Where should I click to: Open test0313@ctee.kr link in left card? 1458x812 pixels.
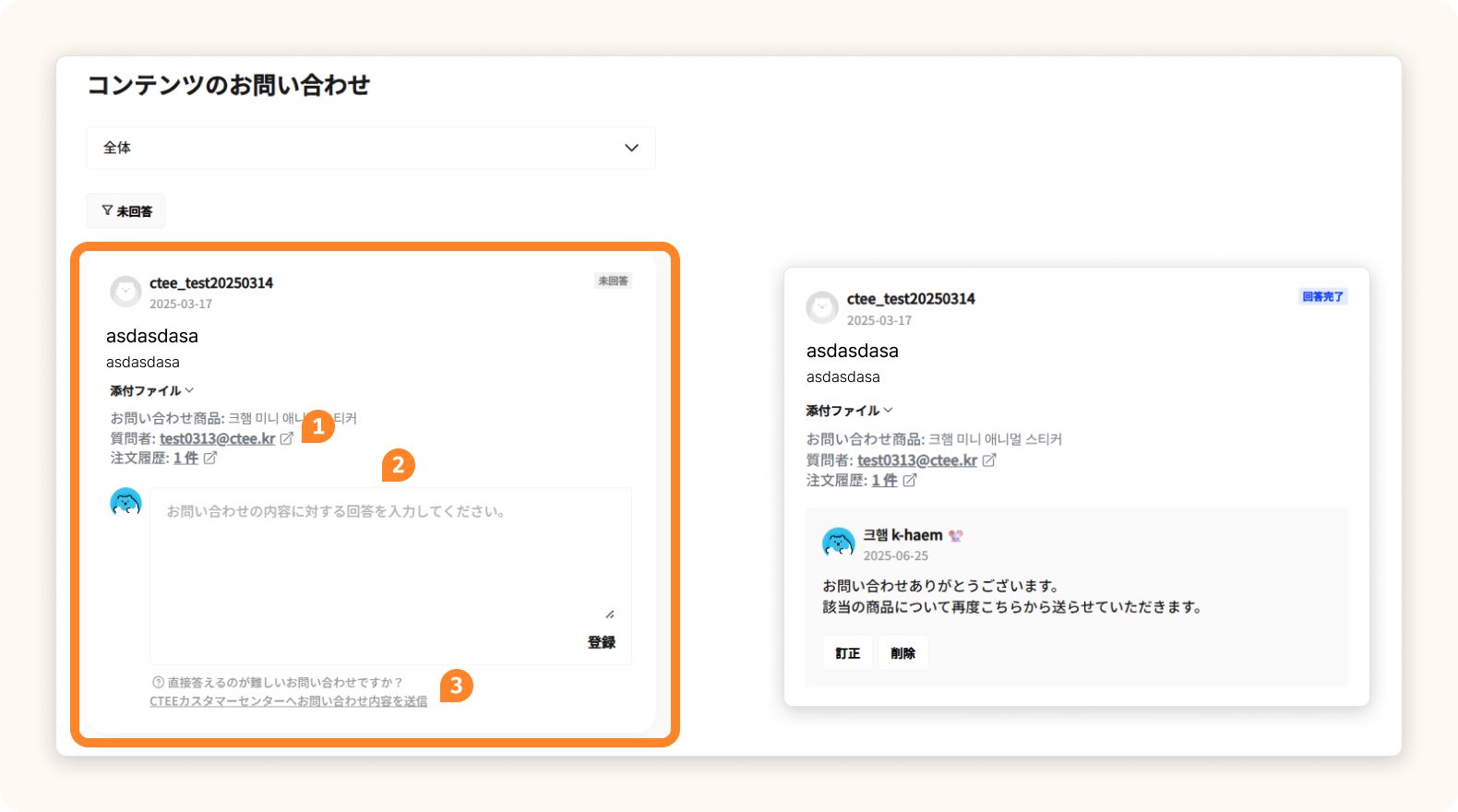pos(217,438)
